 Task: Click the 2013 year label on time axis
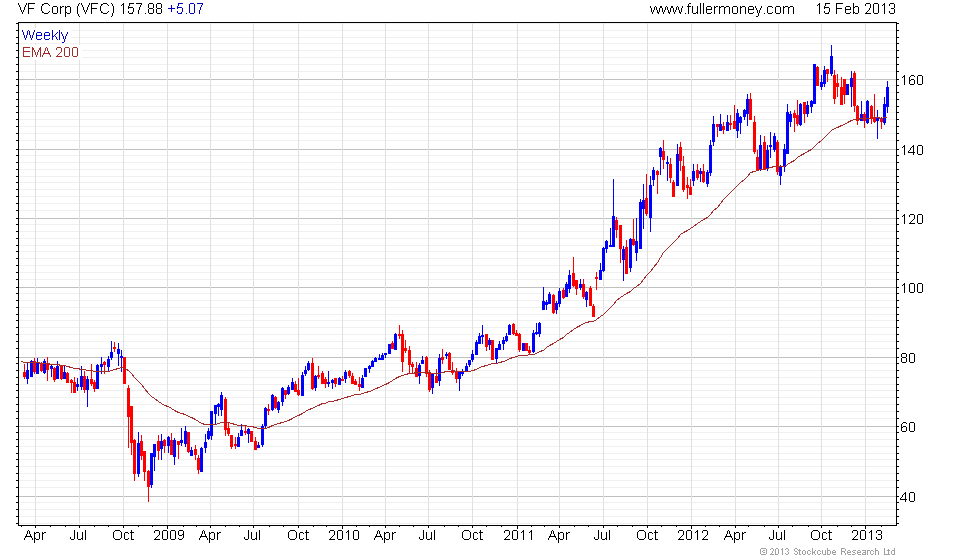coord(867,536)
